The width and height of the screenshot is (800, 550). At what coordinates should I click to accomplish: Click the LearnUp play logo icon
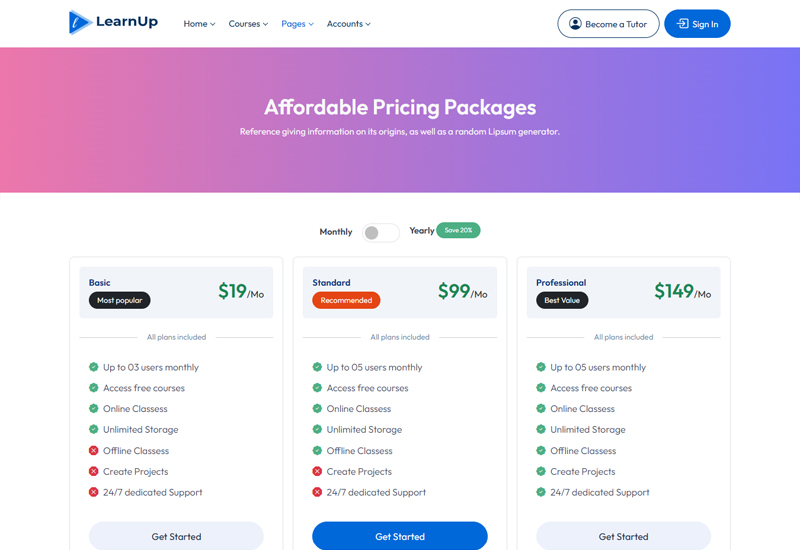click(x=80, y=23)
